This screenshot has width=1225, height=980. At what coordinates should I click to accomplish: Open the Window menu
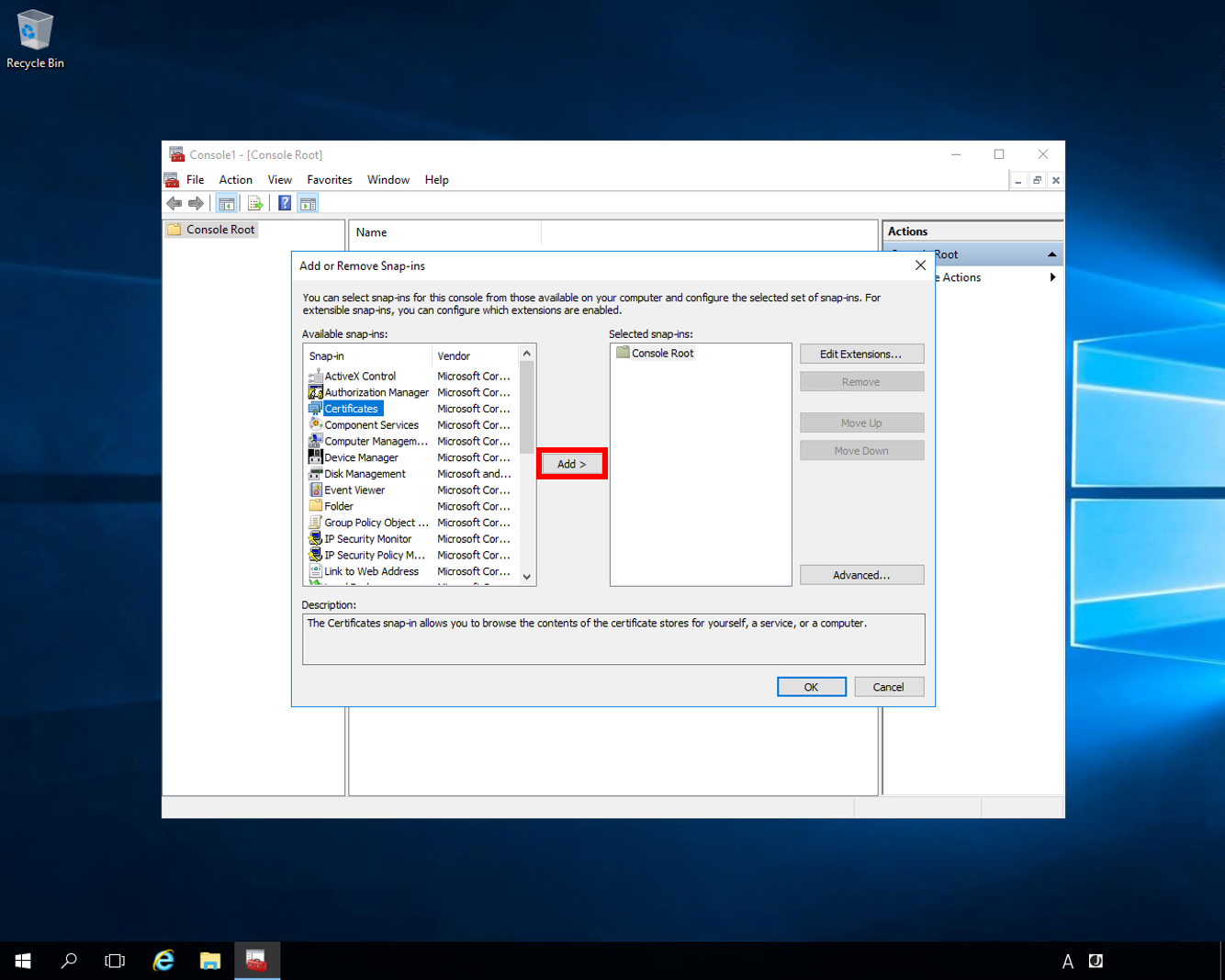(388, 180)
